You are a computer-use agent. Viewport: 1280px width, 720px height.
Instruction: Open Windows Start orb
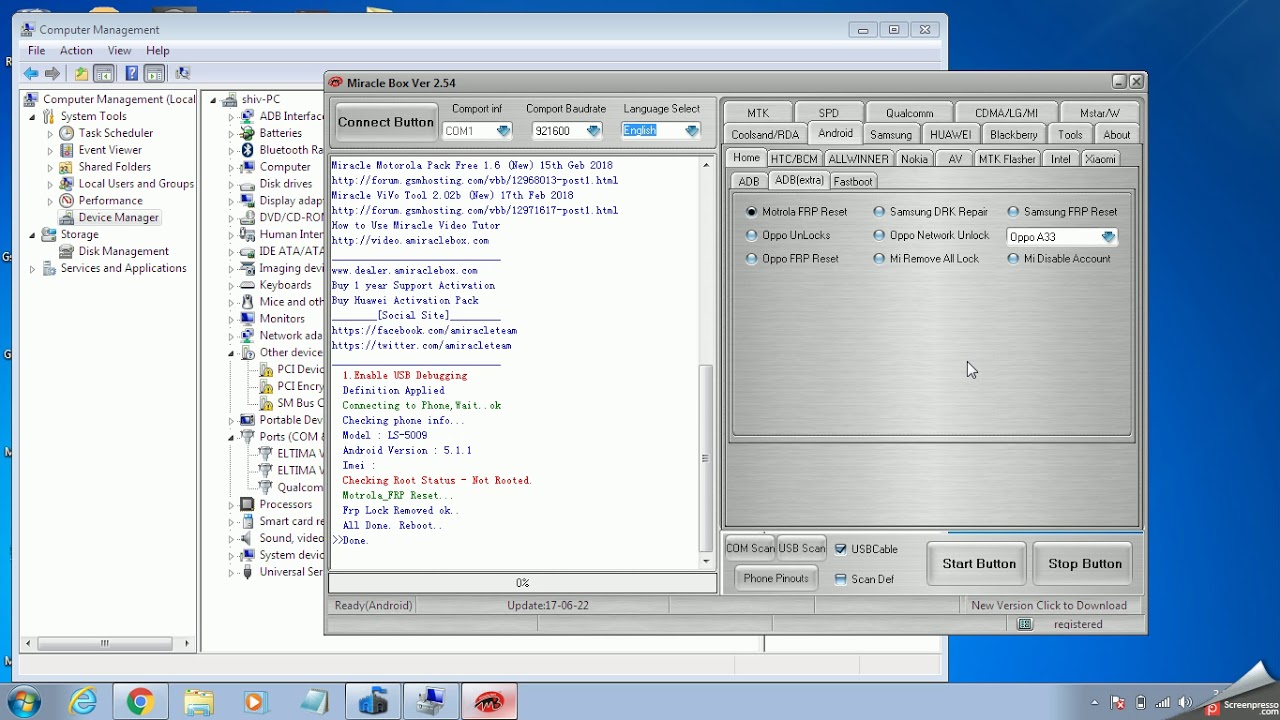click(x=24, y=701)
